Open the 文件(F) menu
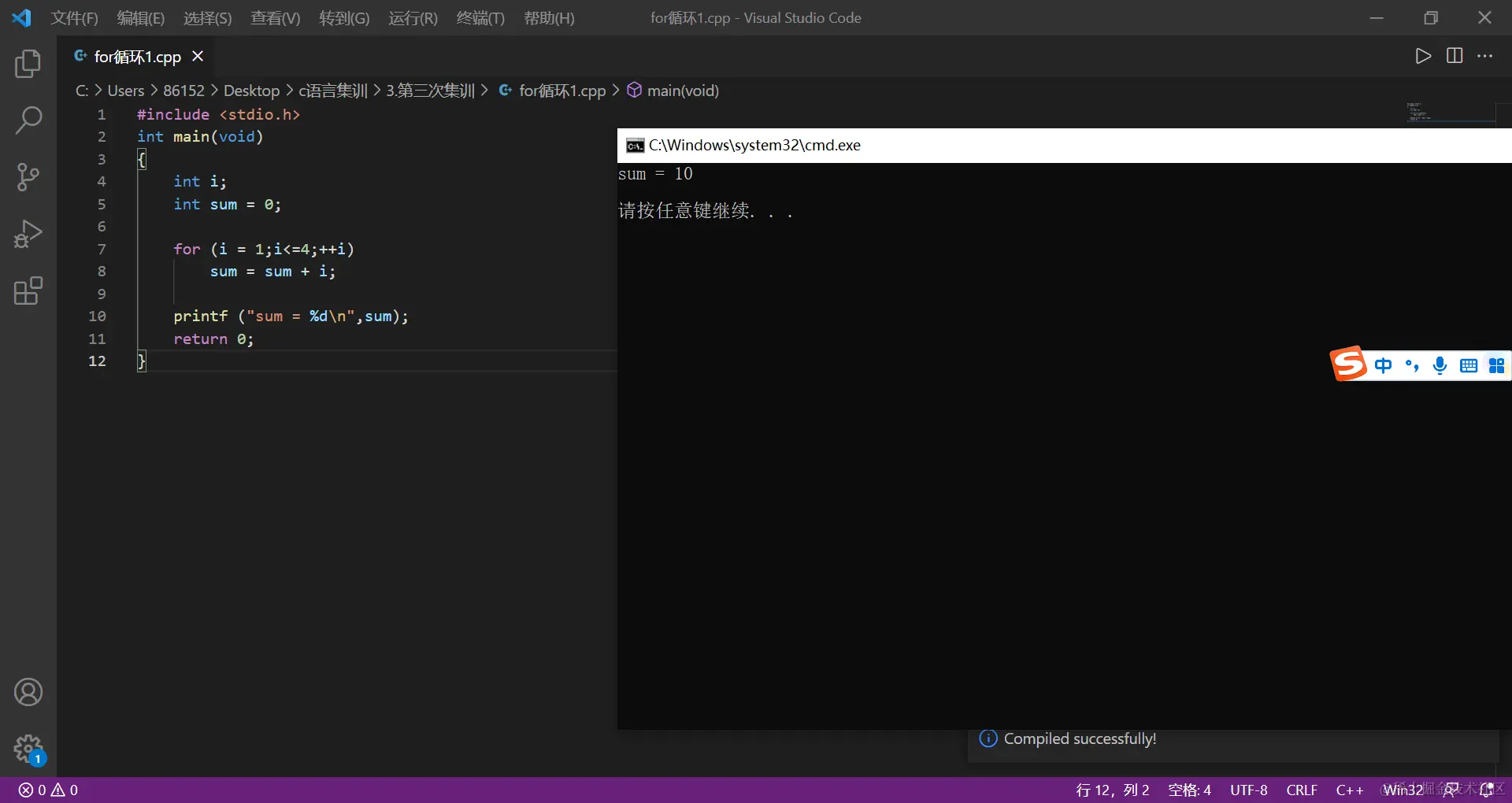The image size is (1512, 803). [74, 18]
